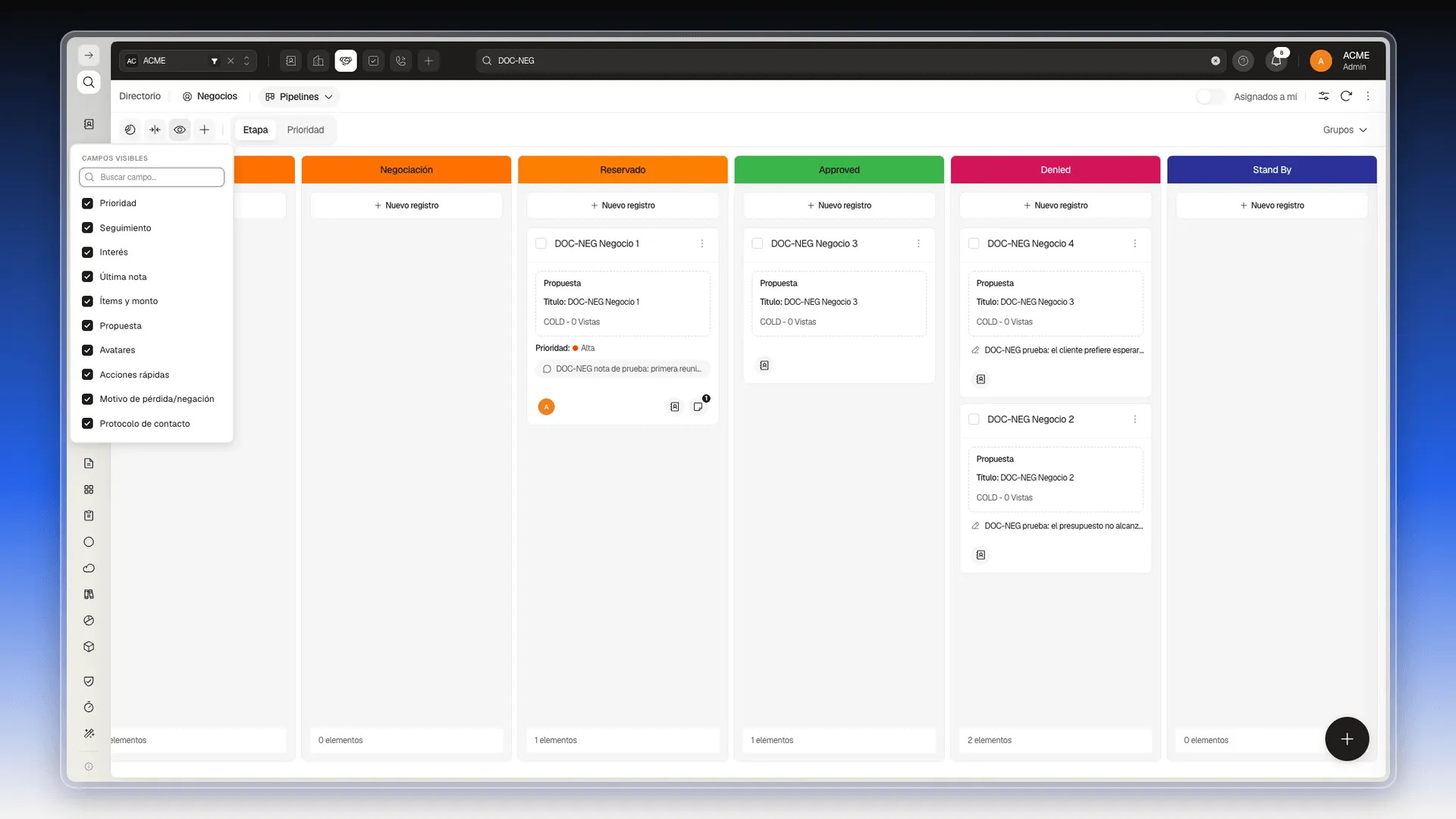Uncheck the Avatares field checkbox
This screenshot has width=1456, height=819.
[x=87, y=350]
